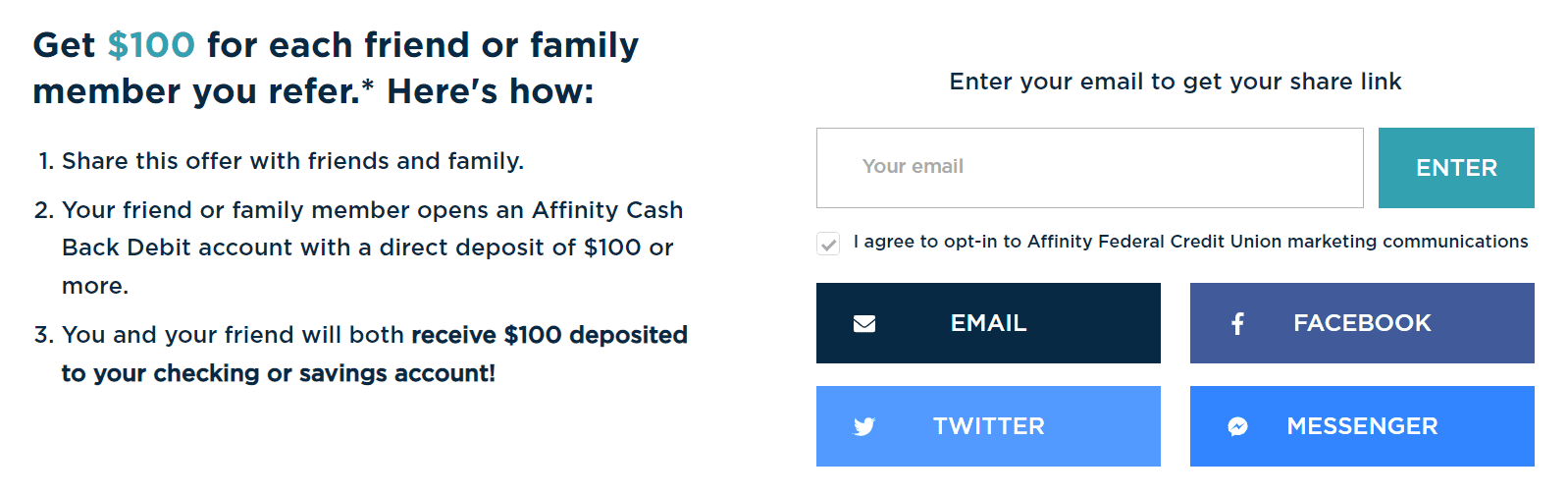Viewport: 1568px width, 496px height.
Task: Click the "Here's how:" headline text
Action: [491, 92]
